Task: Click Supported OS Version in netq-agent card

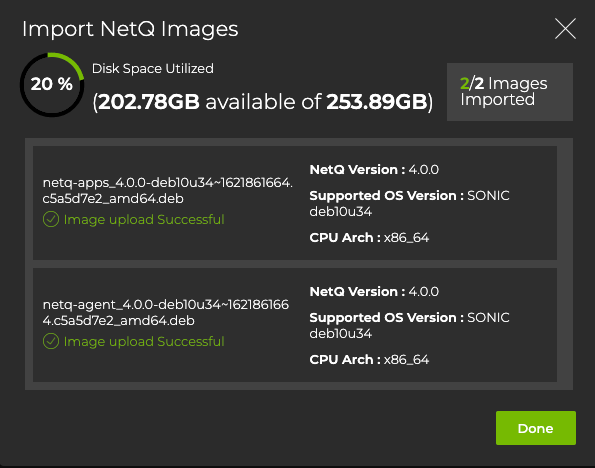Action: point(409,325)
